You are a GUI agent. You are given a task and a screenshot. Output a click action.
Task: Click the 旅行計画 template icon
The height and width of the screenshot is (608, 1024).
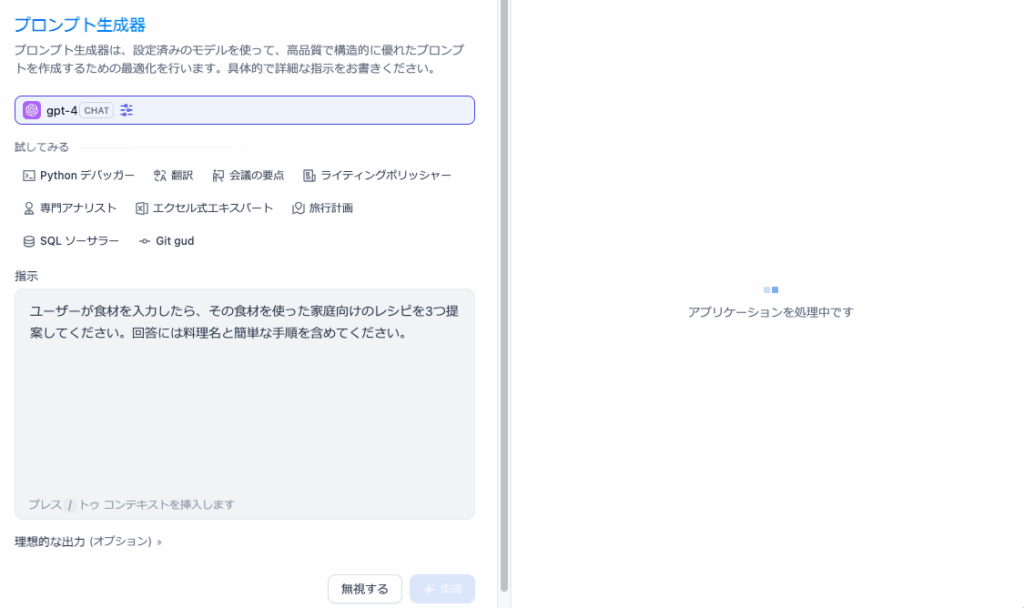(298, 209)
